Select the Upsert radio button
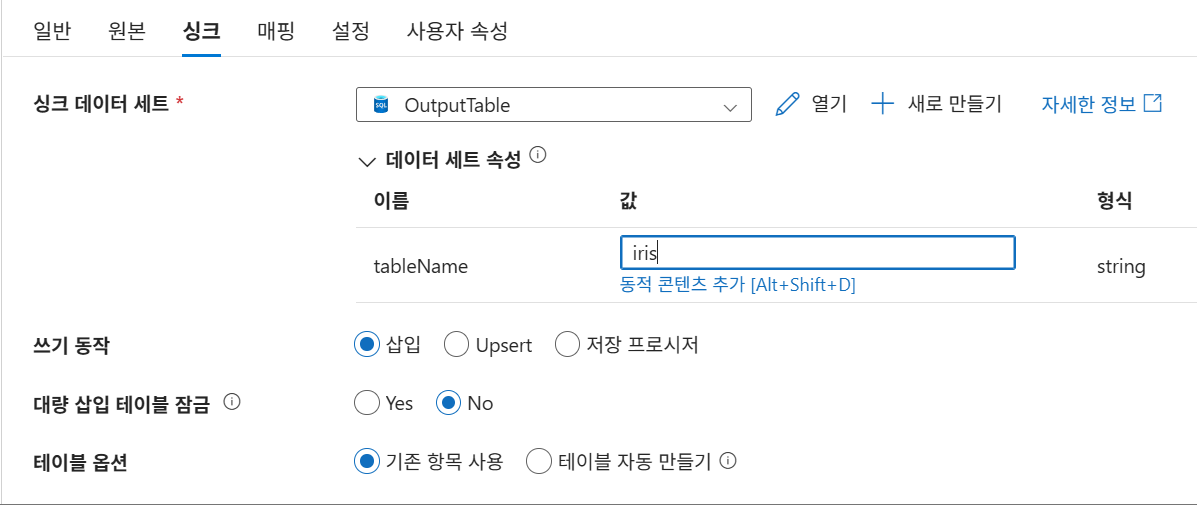 [457, 345]
